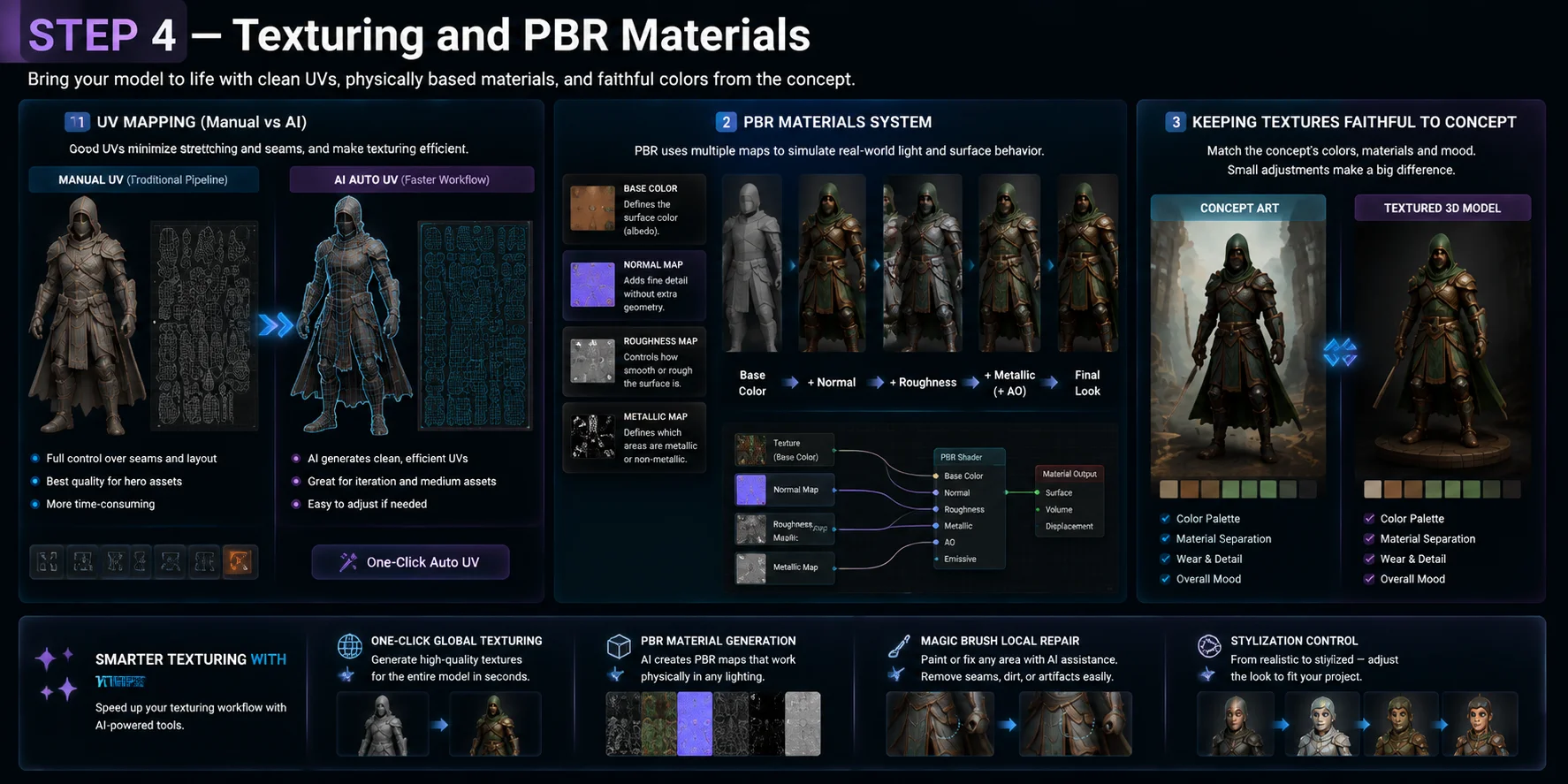Image resolution: width=1568 pixels, height=784 pixels.
Task: Click the ROUGHNESS MAP description card
Action: [635, 362]
